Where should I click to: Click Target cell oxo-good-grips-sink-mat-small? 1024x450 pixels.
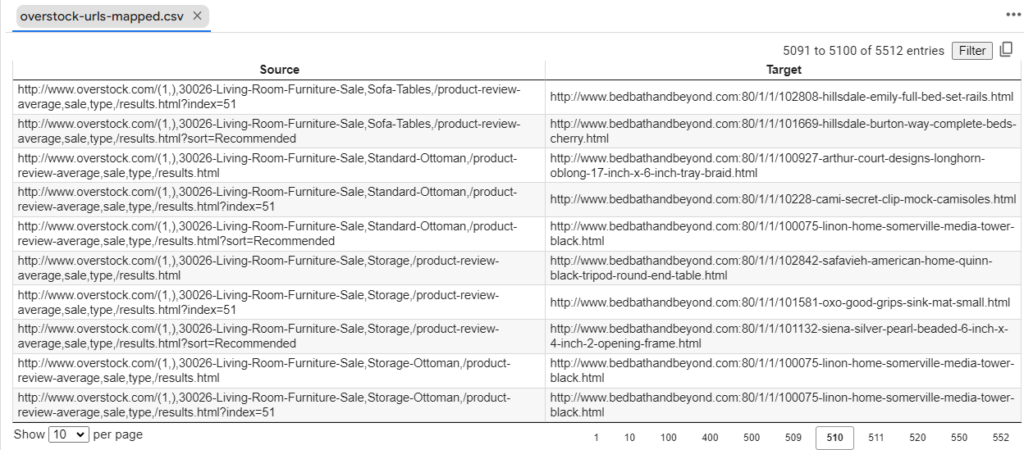click(783, 302)
